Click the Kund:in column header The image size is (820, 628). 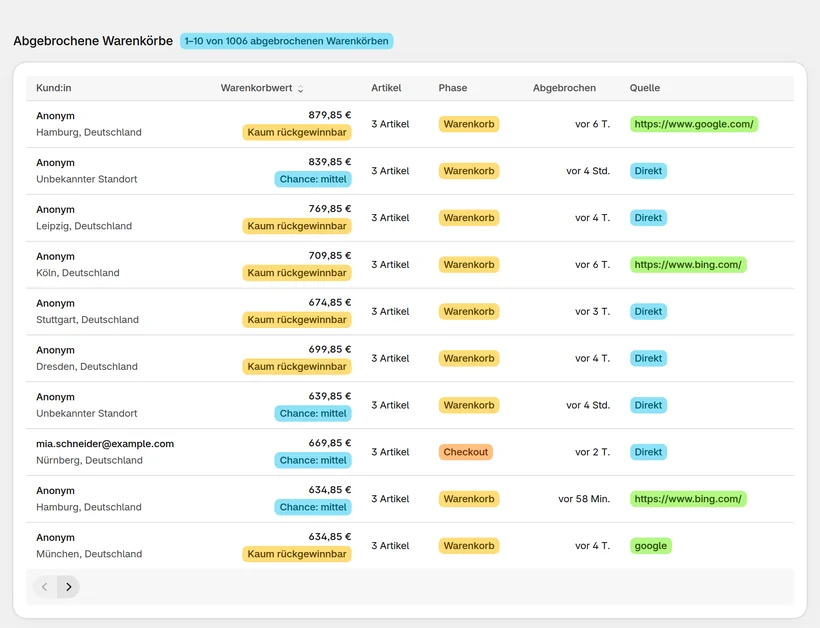54,88
